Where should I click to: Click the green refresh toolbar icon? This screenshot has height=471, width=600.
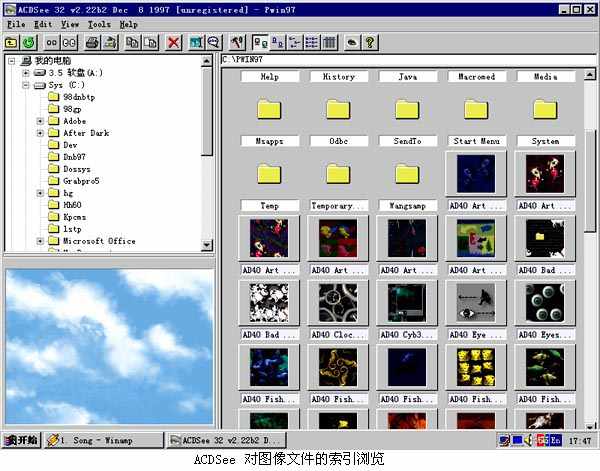(x=29, y=43)
